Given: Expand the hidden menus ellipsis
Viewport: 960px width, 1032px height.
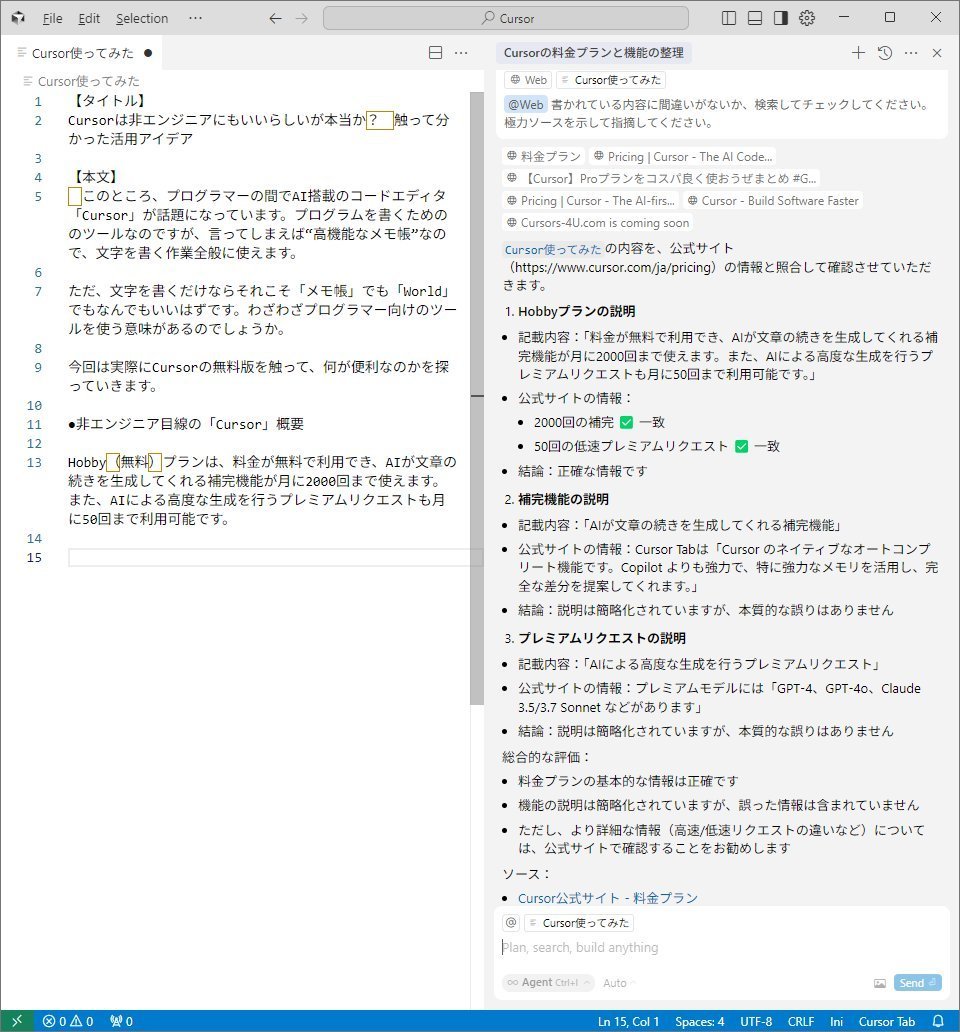Looking at the screenshot, I should 195,18.
